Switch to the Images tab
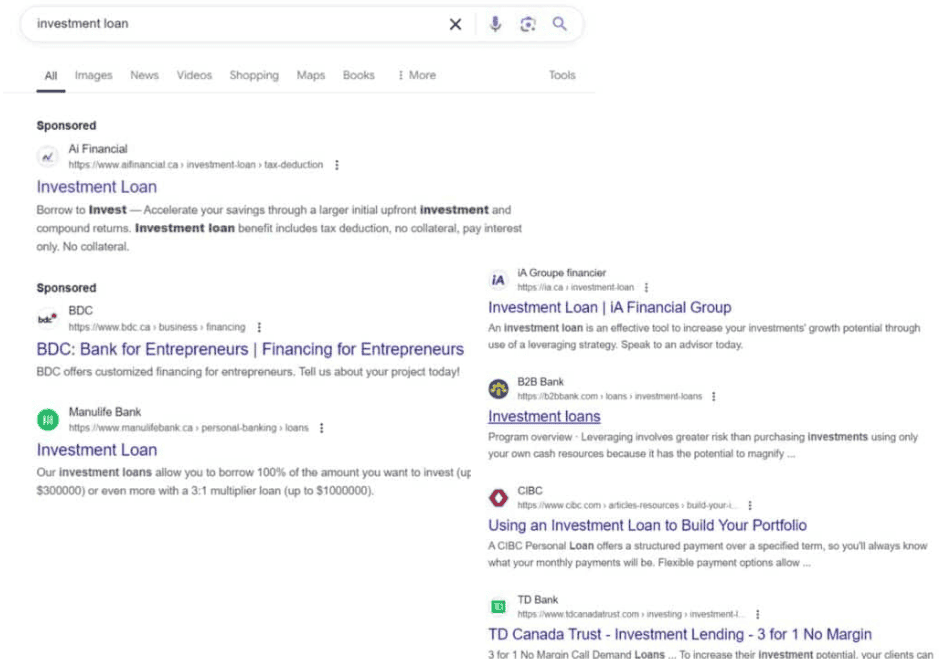This screenshot has width=943, height=666. point(93,75)
